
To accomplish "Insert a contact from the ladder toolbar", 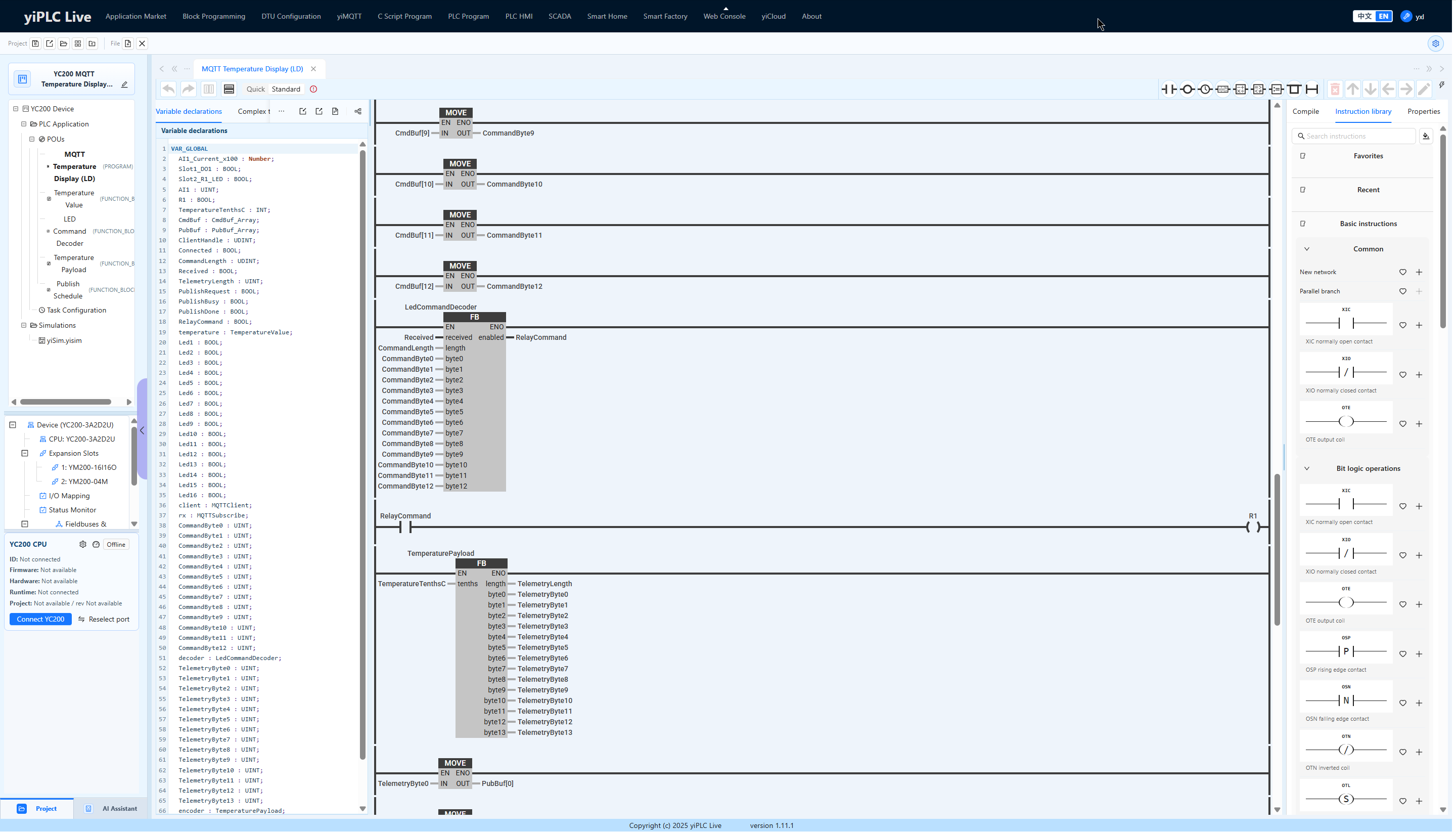I will tap(1169, 89).
